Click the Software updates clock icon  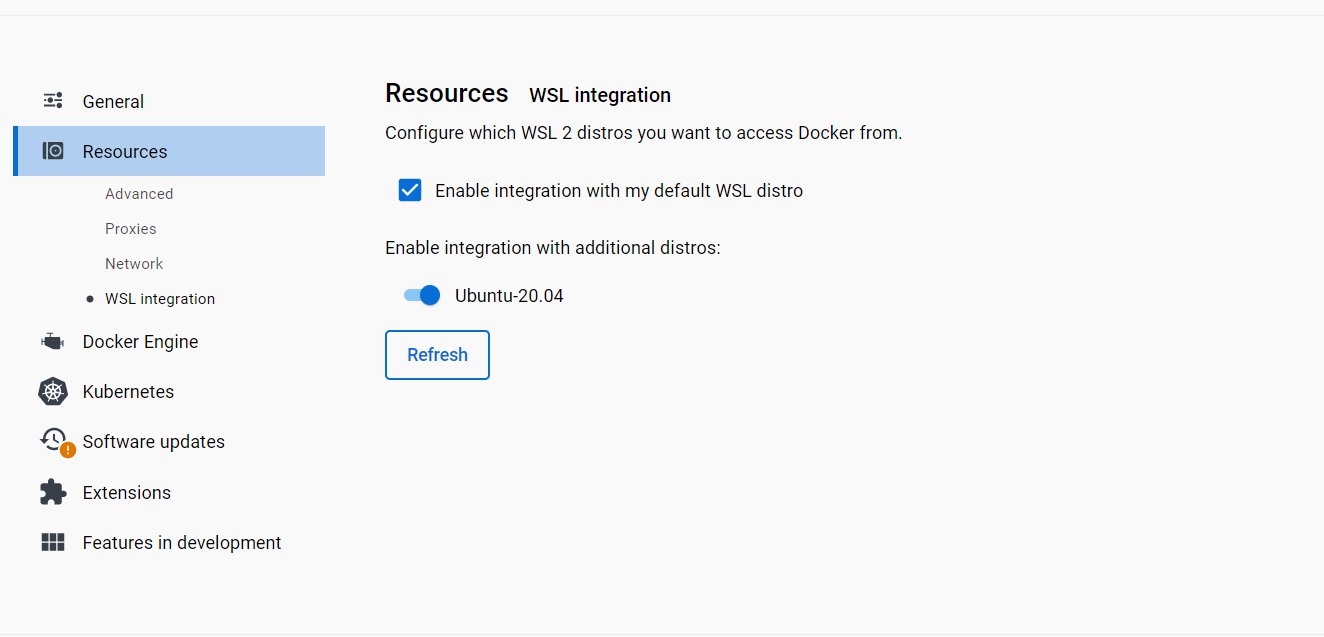pyautogui.click(x=53, y=439)
